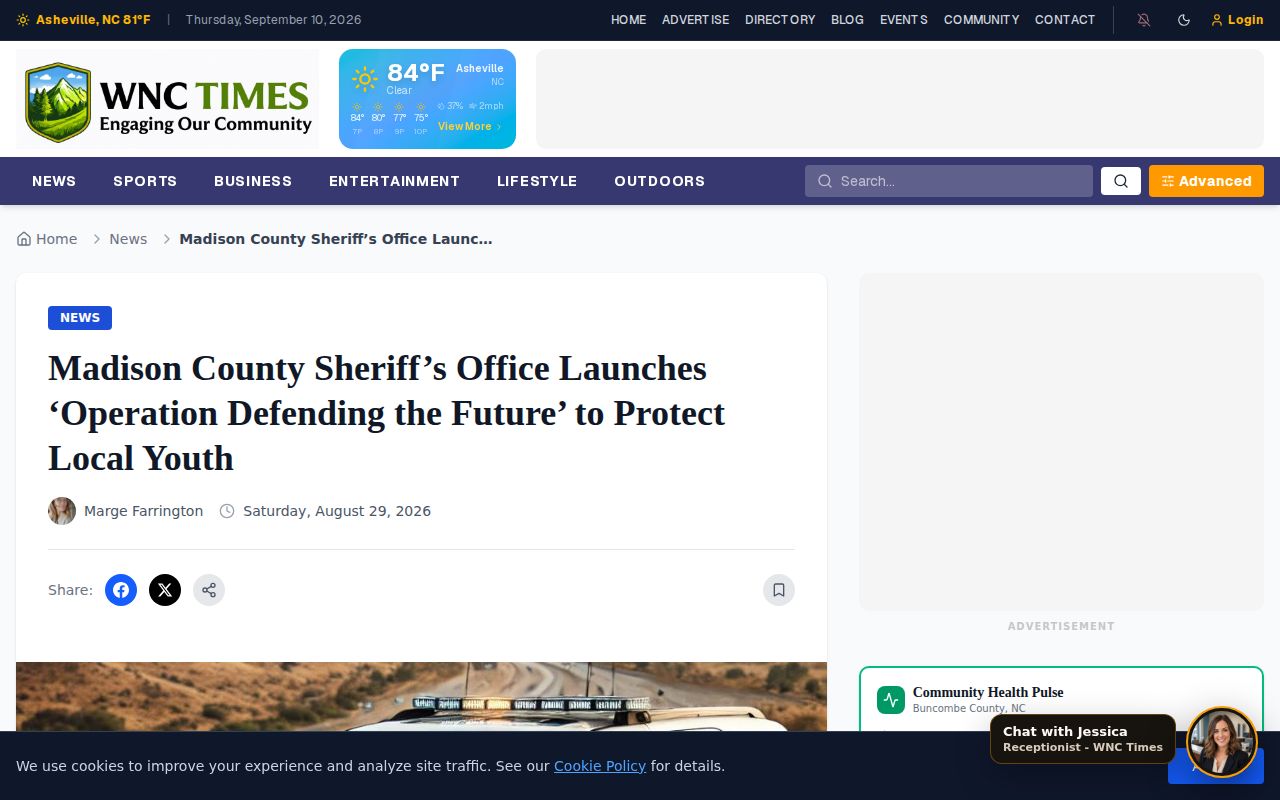Viewport: 1280px width, 800px height.
Task: Open the Login account link
Action: 1237,20
